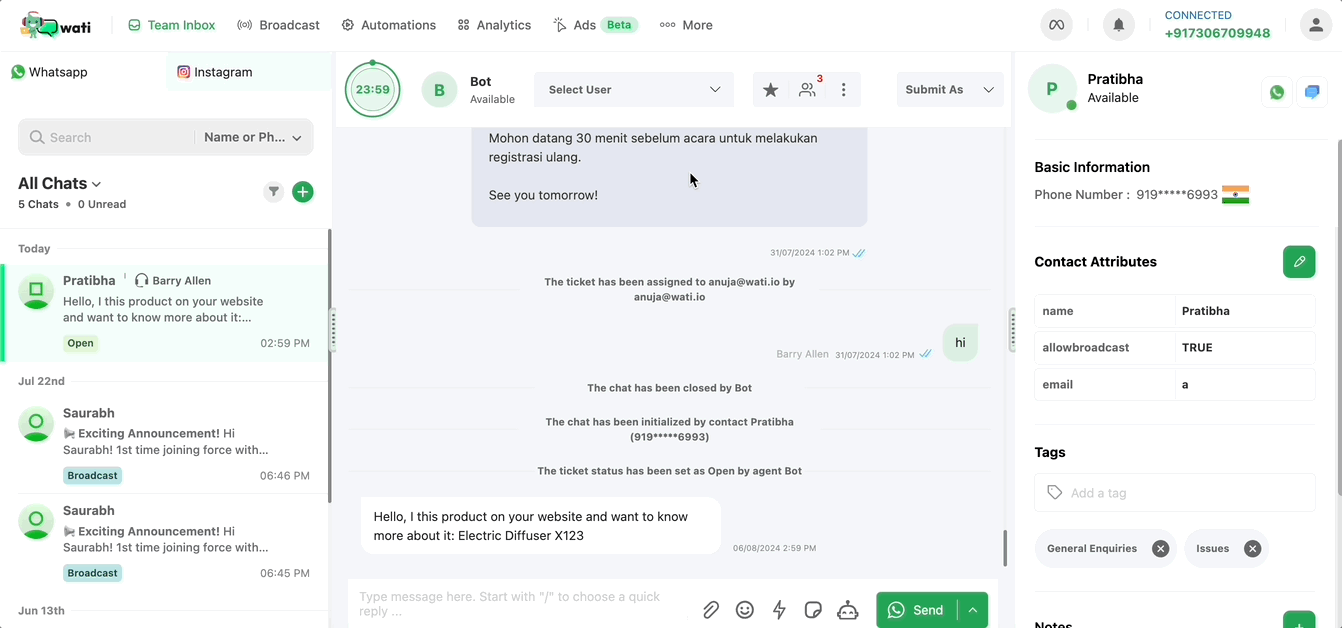
Task: Open the Submit As dropdown
Action: (x=950, y=90)
